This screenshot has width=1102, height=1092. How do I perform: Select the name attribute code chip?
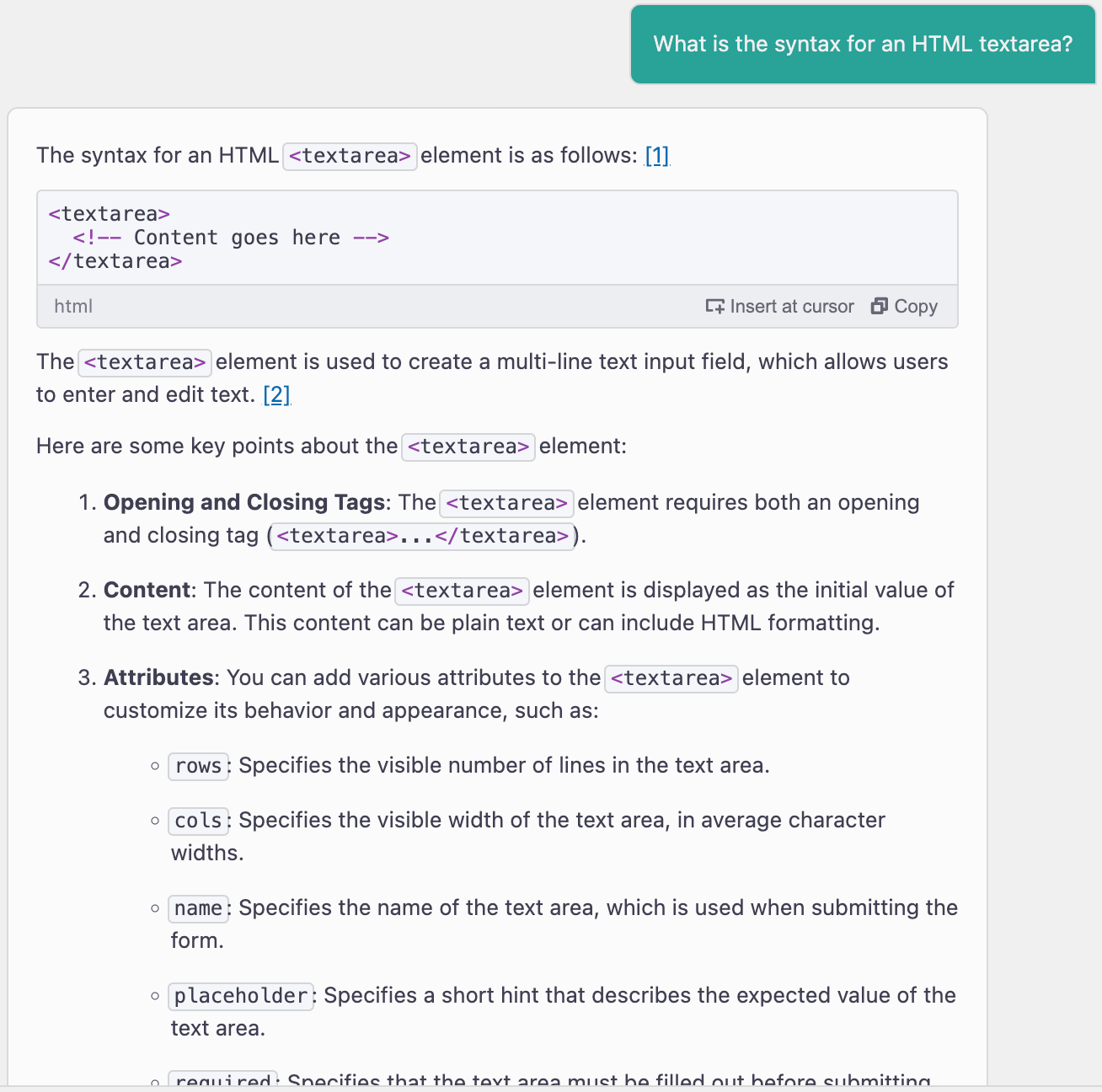coord(198,908)
